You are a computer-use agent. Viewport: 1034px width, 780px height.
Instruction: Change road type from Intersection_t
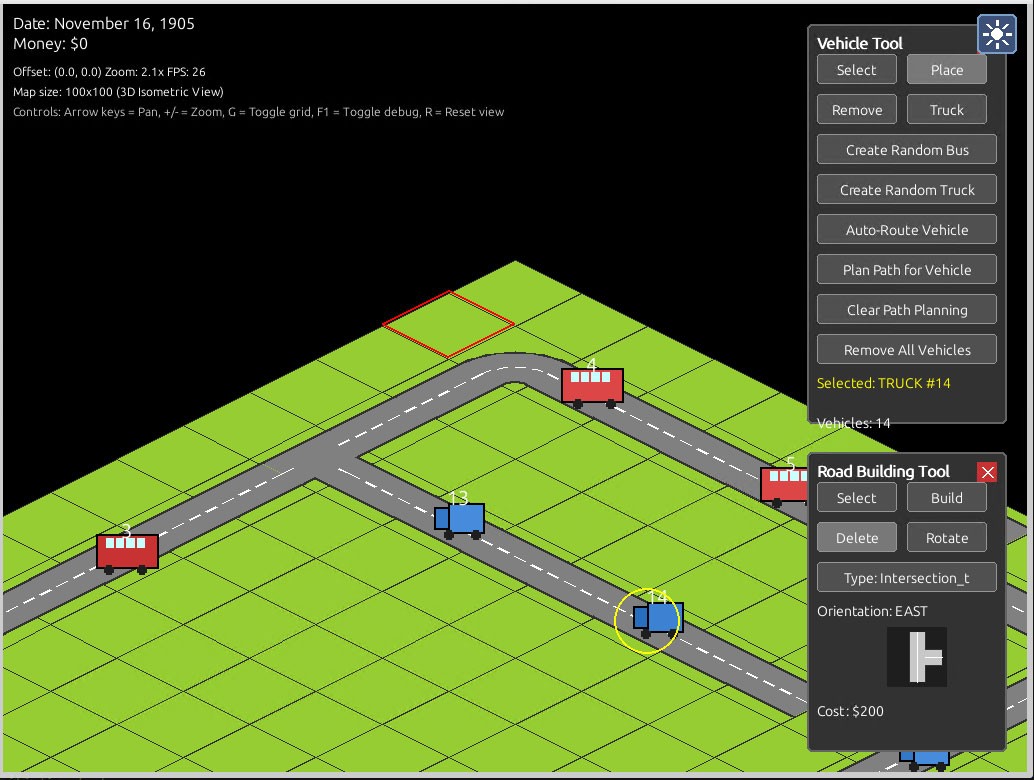[906, 577]
